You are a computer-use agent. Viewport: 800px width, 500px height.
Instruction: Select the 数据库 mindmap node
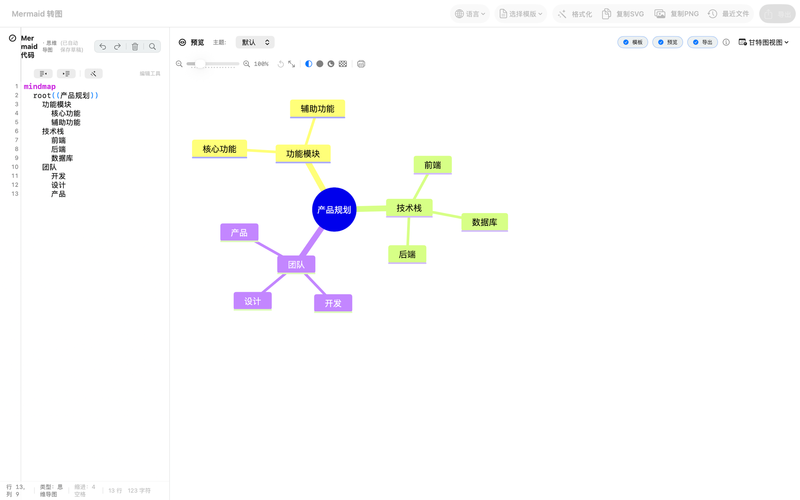pos(485,222)
